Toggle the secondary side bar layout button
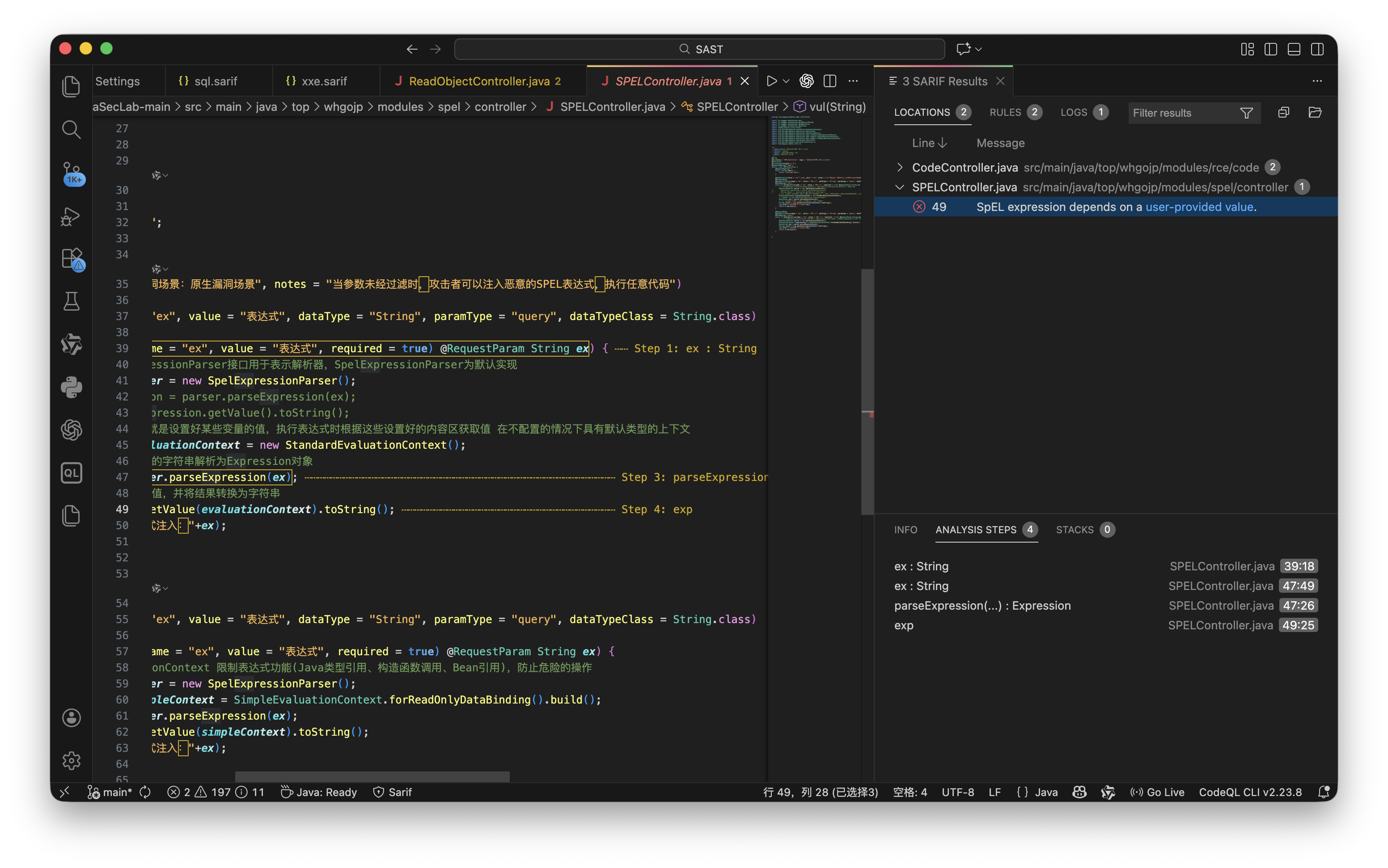The image size is (1388, 868). [x=1317, y=49]
